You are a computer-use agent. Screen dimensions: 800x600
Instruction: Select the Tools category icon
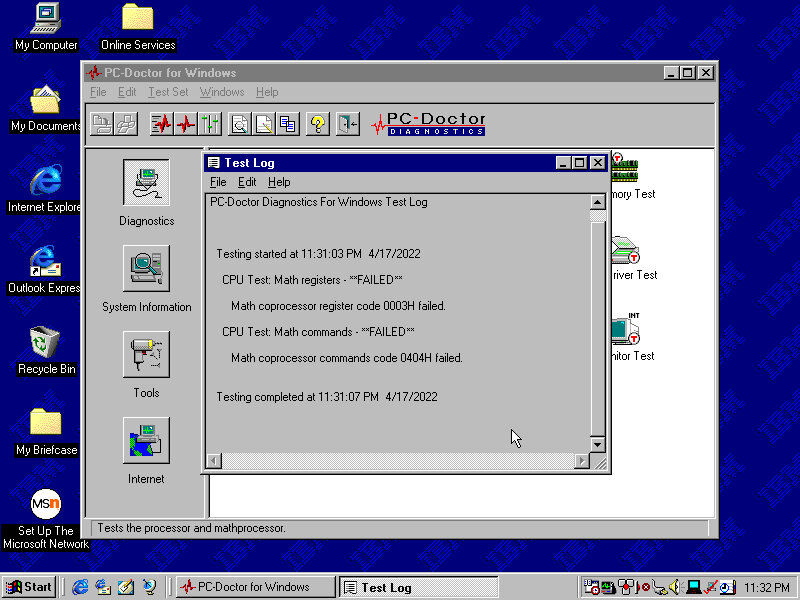click(146, 355)
